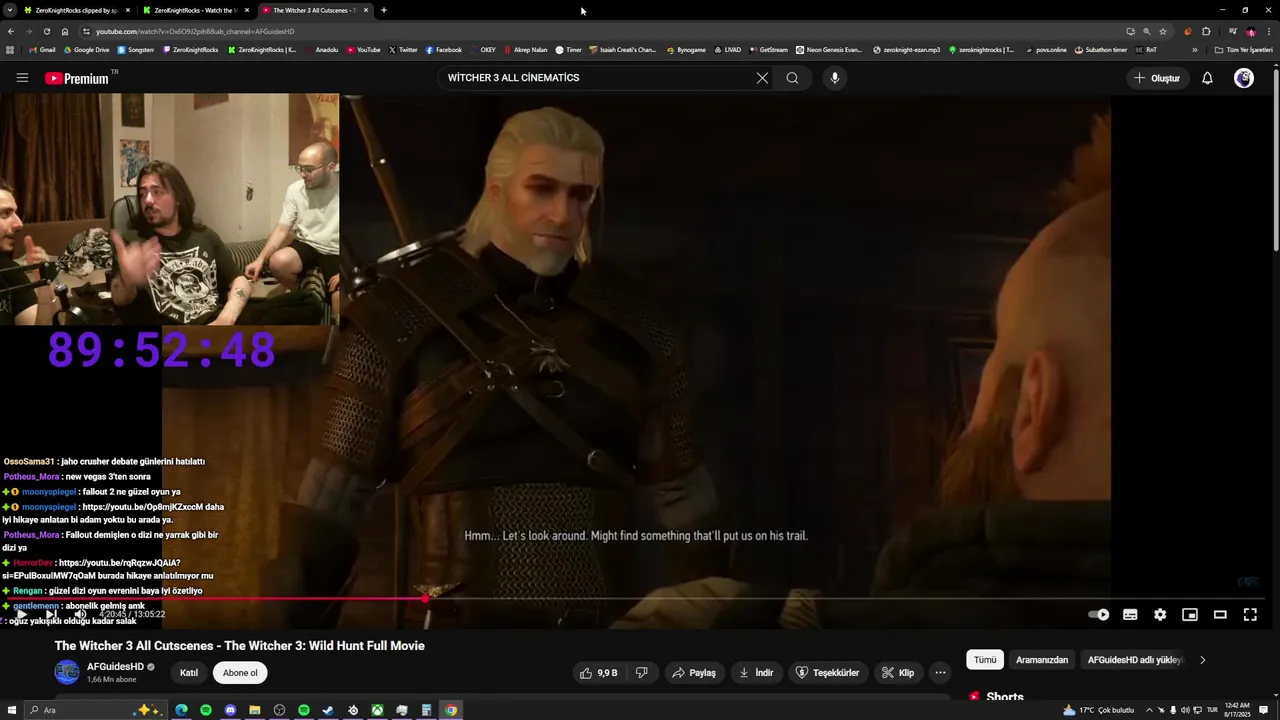Open the Tüm Yer İşaretleri bookmarks folder
This screenshot has width=1280, height=720.
(x=1243, y=49)
